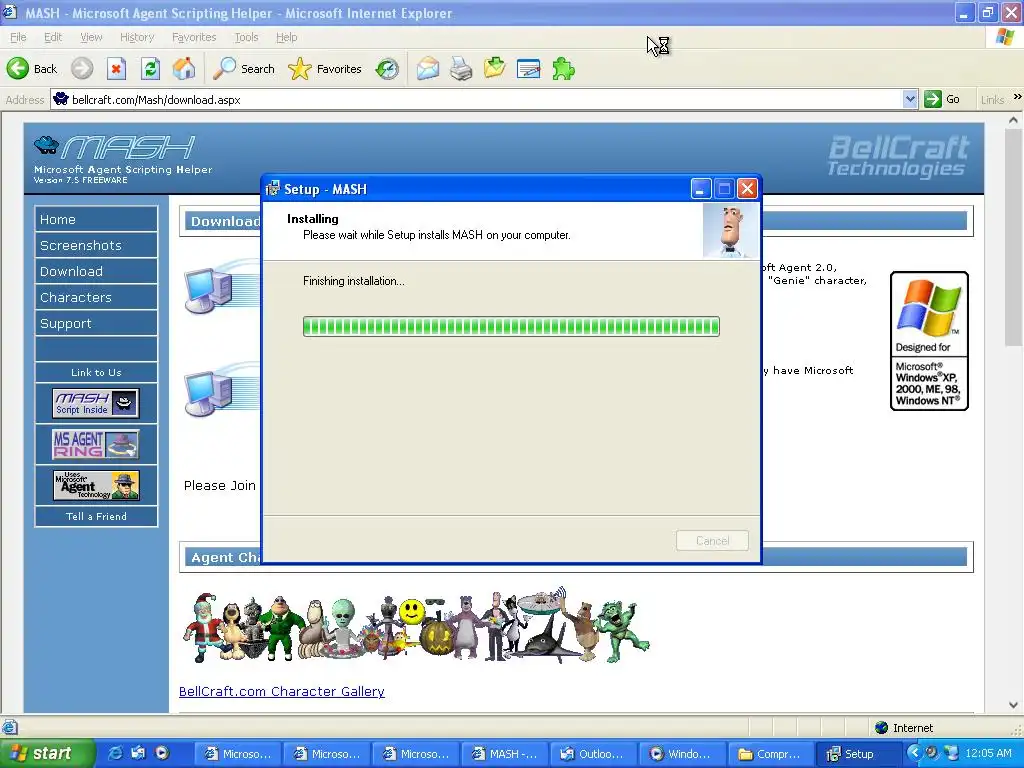
Task: Expand the Links toolbar chevron
Action: [1017, 97]
